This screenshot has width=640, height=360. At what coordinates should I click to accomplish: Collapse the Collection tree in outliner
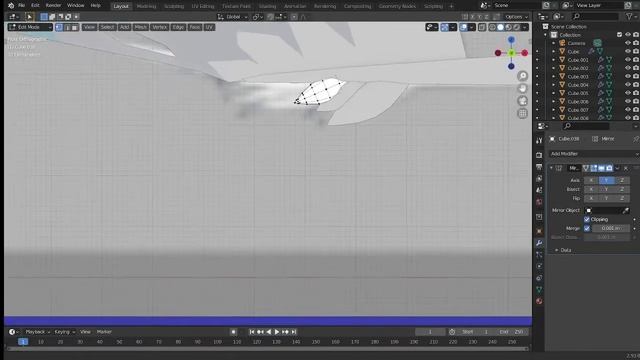point(546,35)
